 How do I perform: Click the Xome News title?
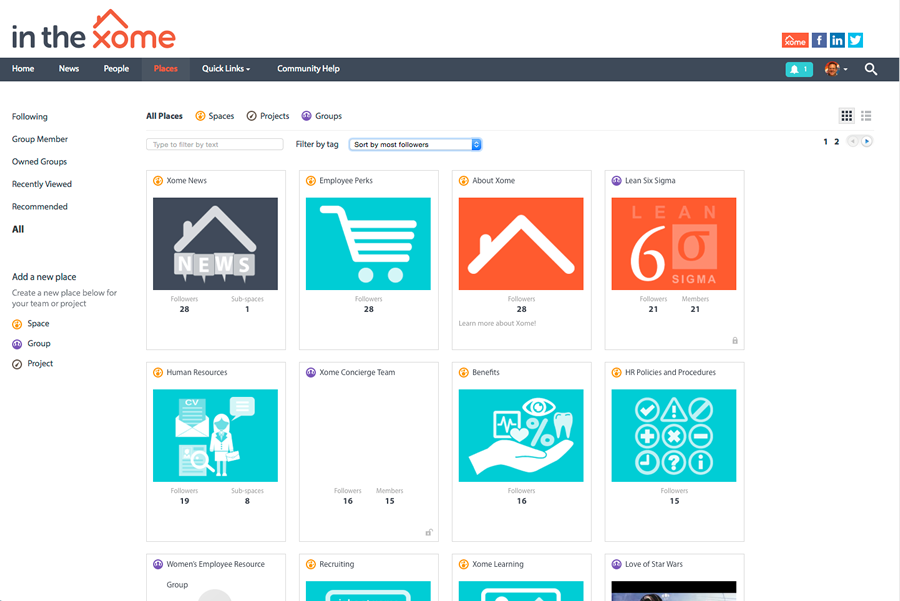click(187, 181)
